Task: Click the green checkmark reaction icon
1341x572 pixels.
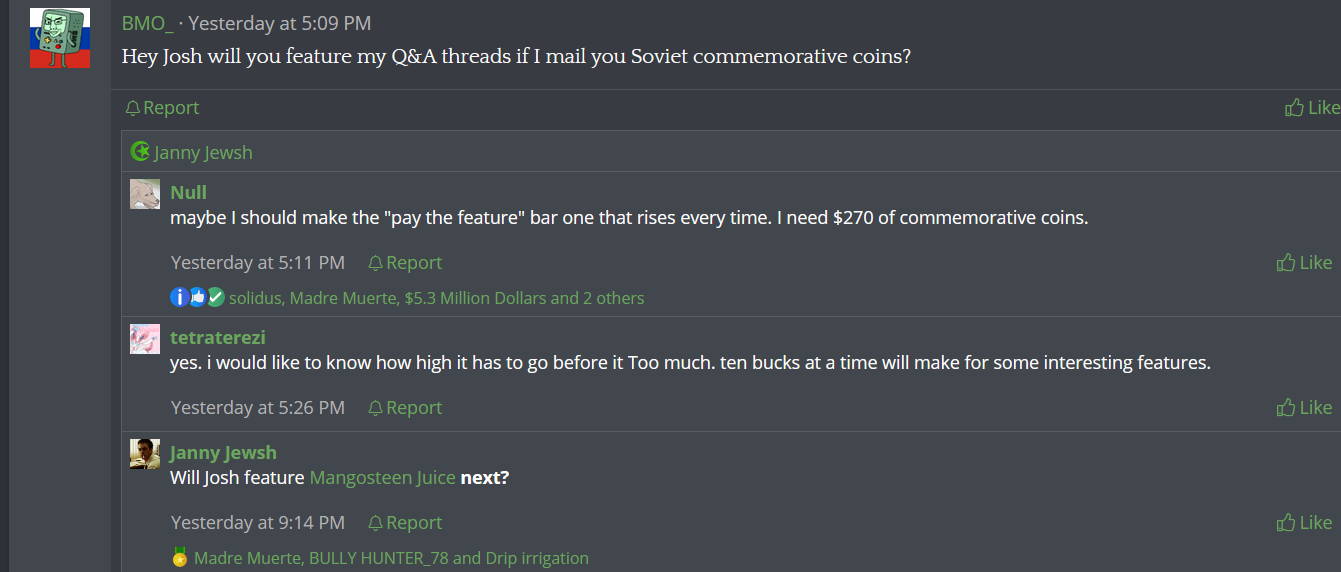Action: tap(215, 297)
